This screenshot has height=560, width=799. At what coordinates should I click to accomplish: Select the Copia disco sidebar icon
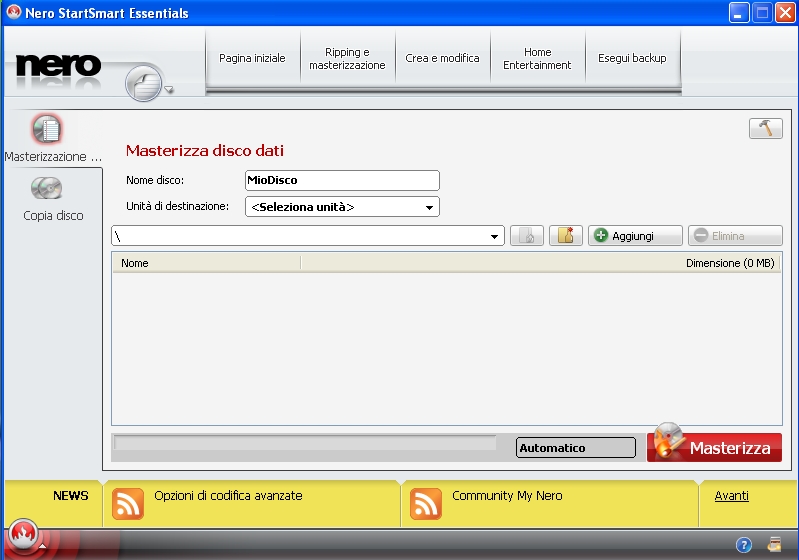[x=46, y=189]
